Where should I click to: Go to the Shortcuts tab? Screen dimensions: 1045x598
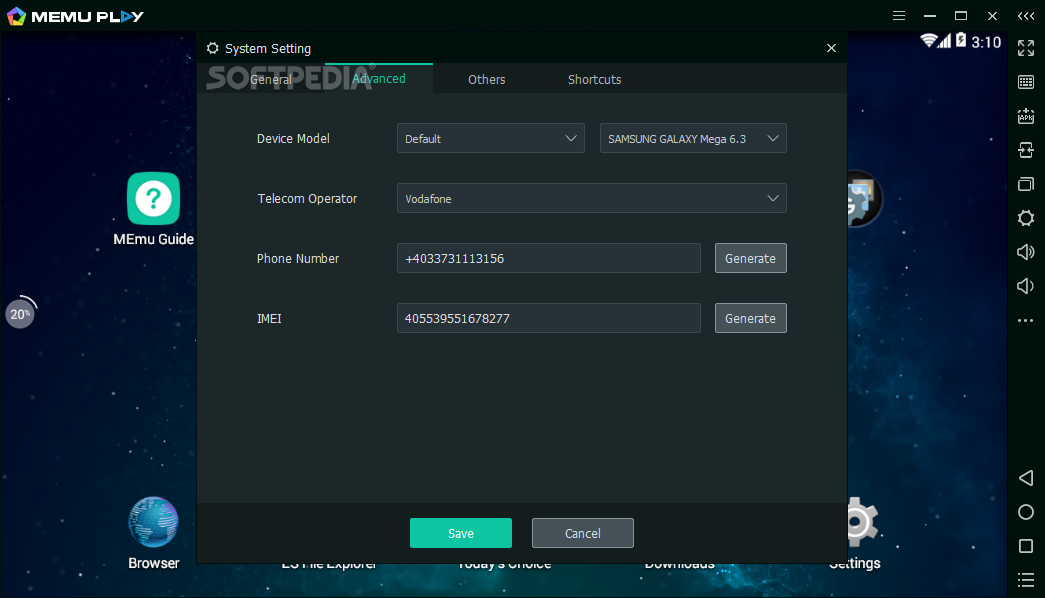coord(594,79)
